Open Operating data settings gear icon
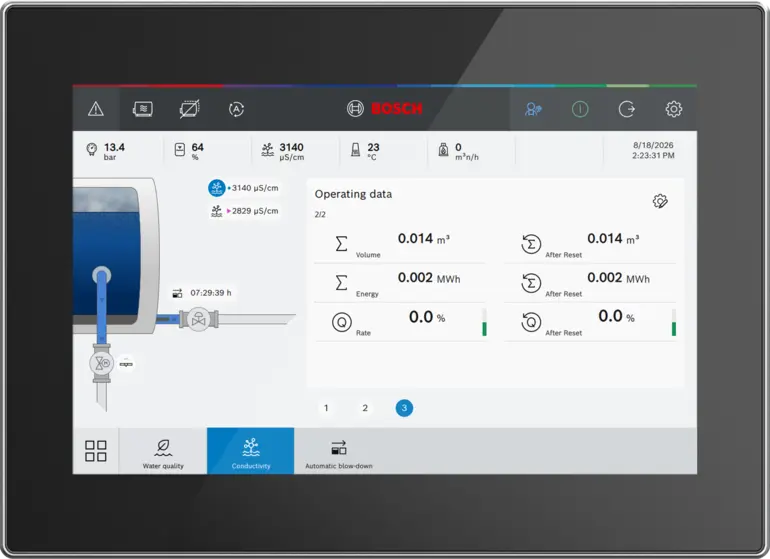 [660, 201]
